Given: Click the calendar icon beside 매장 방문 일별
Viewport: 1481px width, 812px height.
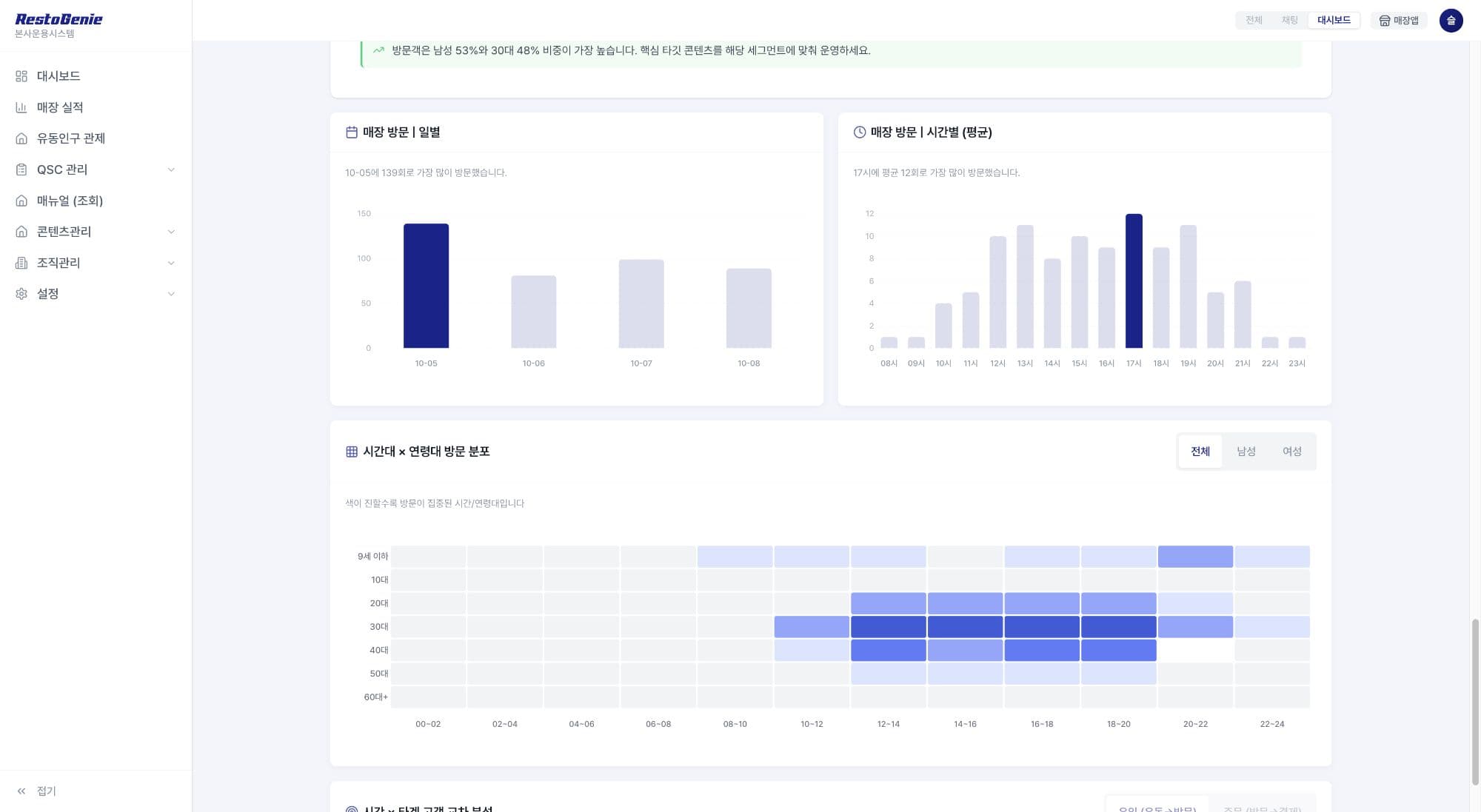Looking at the screenshot, I should pyautogui.click(x=352, y=132).
